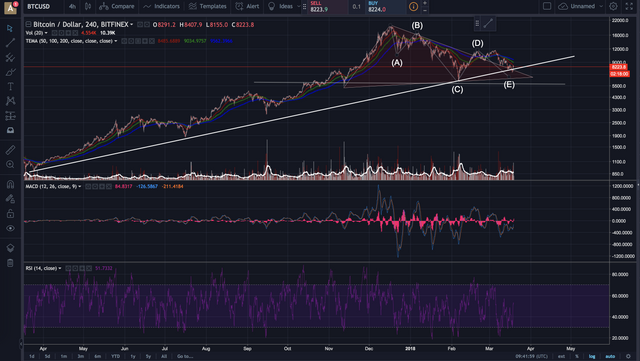Select the cursor arrow tool
Viewport: 640px width, 361px height.
tap(10, 28)
